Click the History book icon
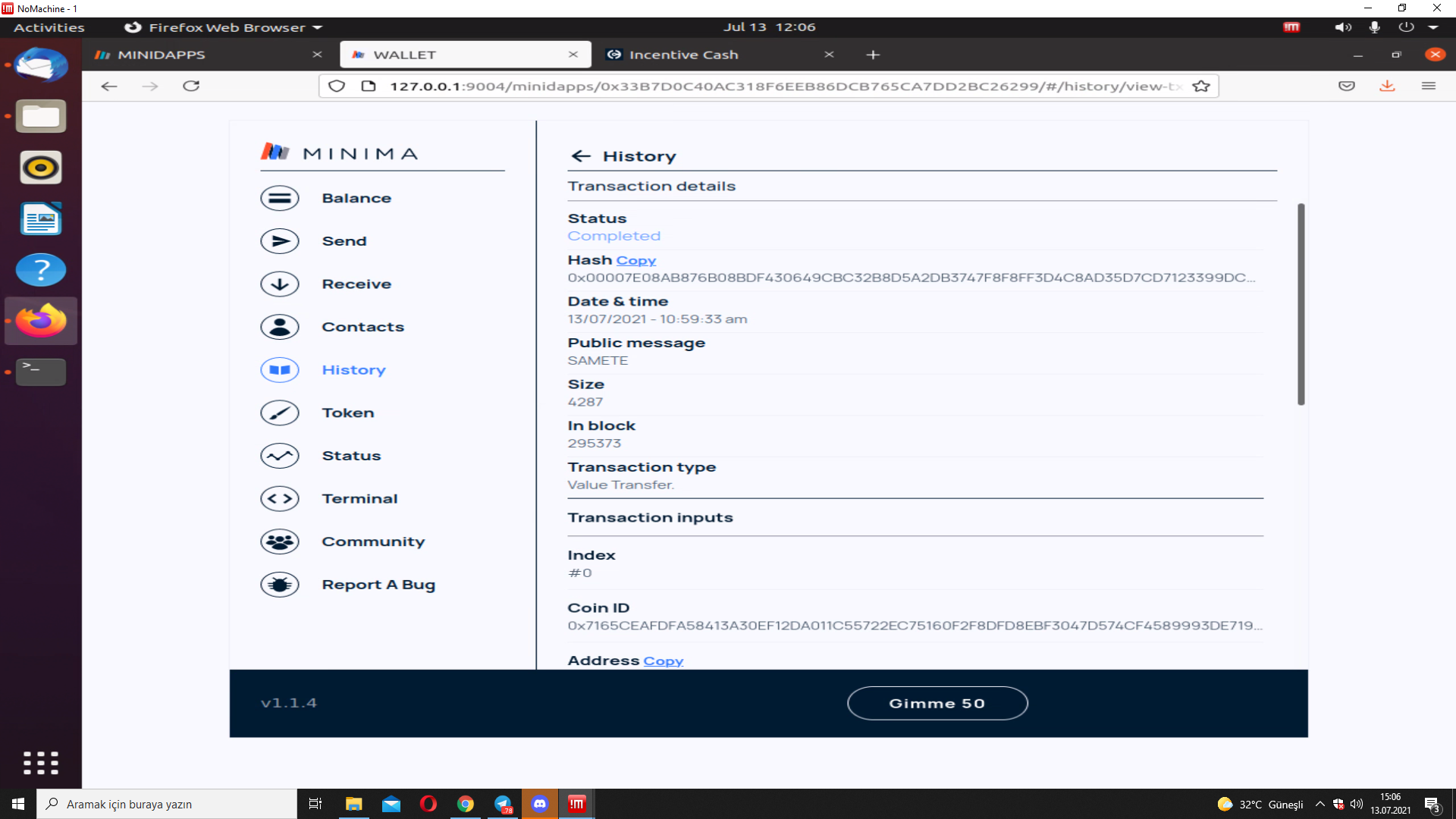This screenshot has width=1456, height=819. (280, 370)
